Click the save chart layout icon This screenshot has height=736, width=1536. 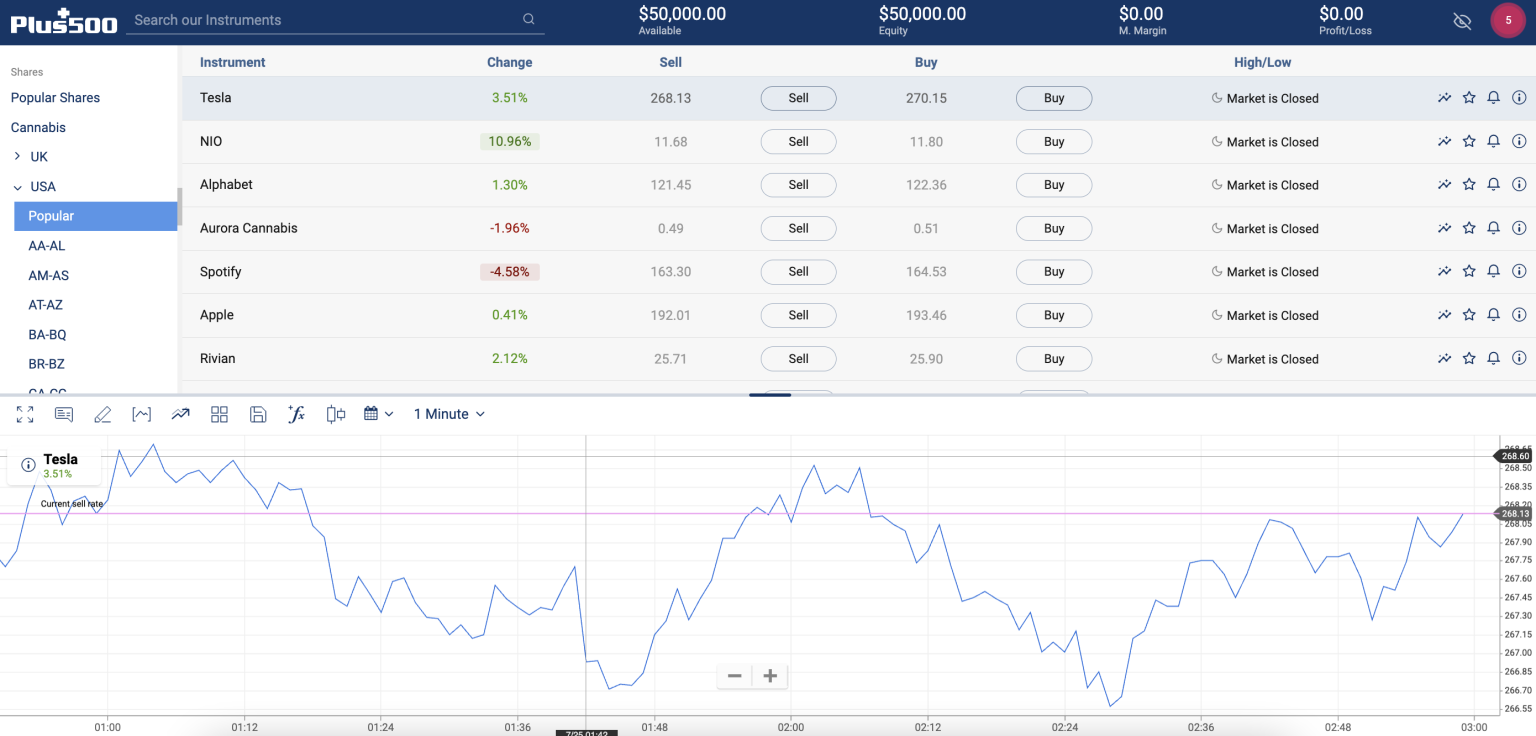258,413
